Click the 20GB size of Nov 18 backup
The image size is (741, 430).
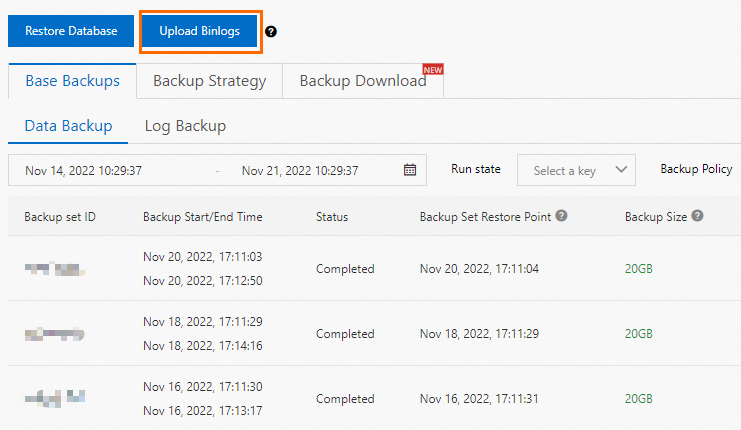(638, 334)
